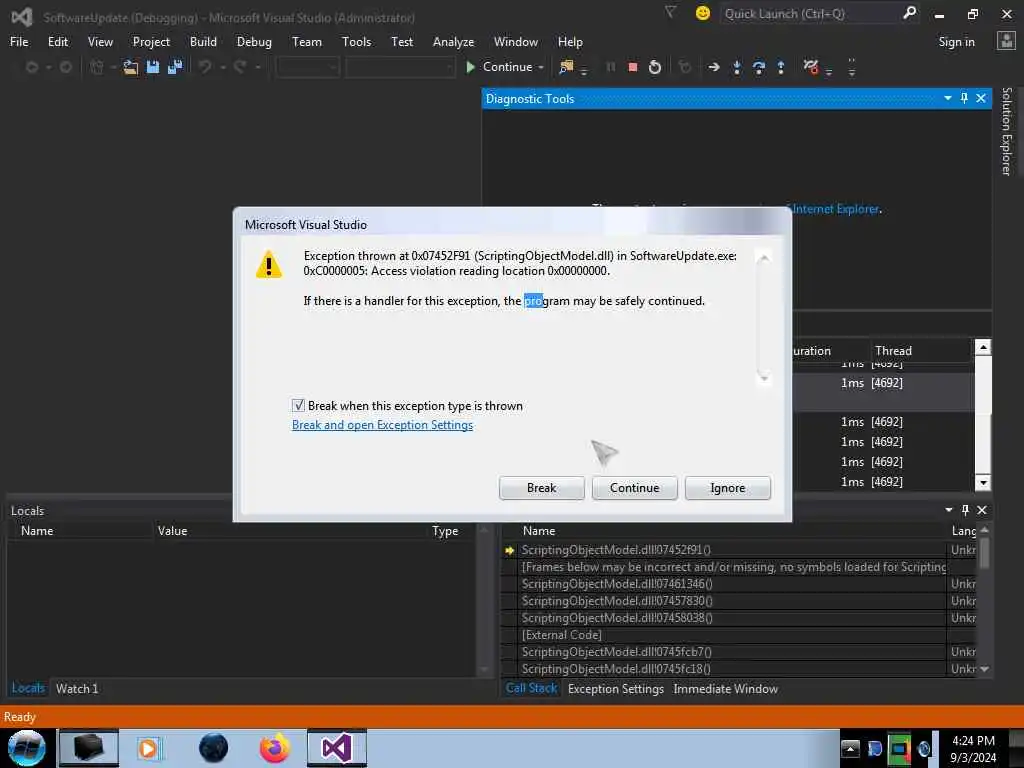Click the Step Into icon

point(737,67)
